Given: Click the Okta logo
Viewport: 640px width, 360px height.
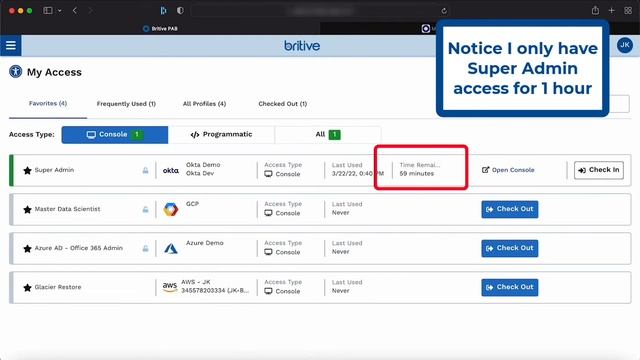Looking at the screenshot, I should tap(171, 171).
